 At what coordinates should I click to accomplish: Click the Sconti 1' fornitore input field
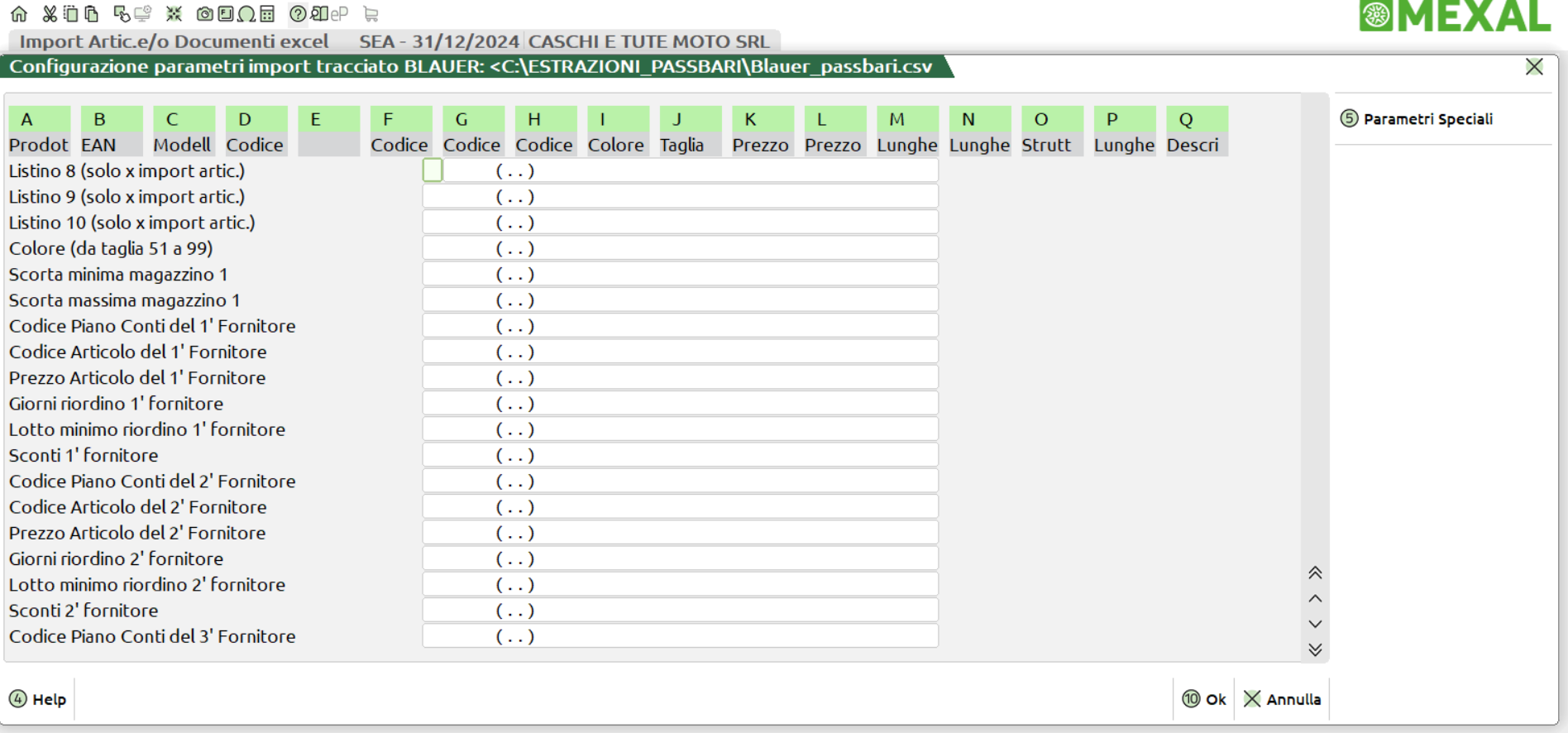pos(680,456)
